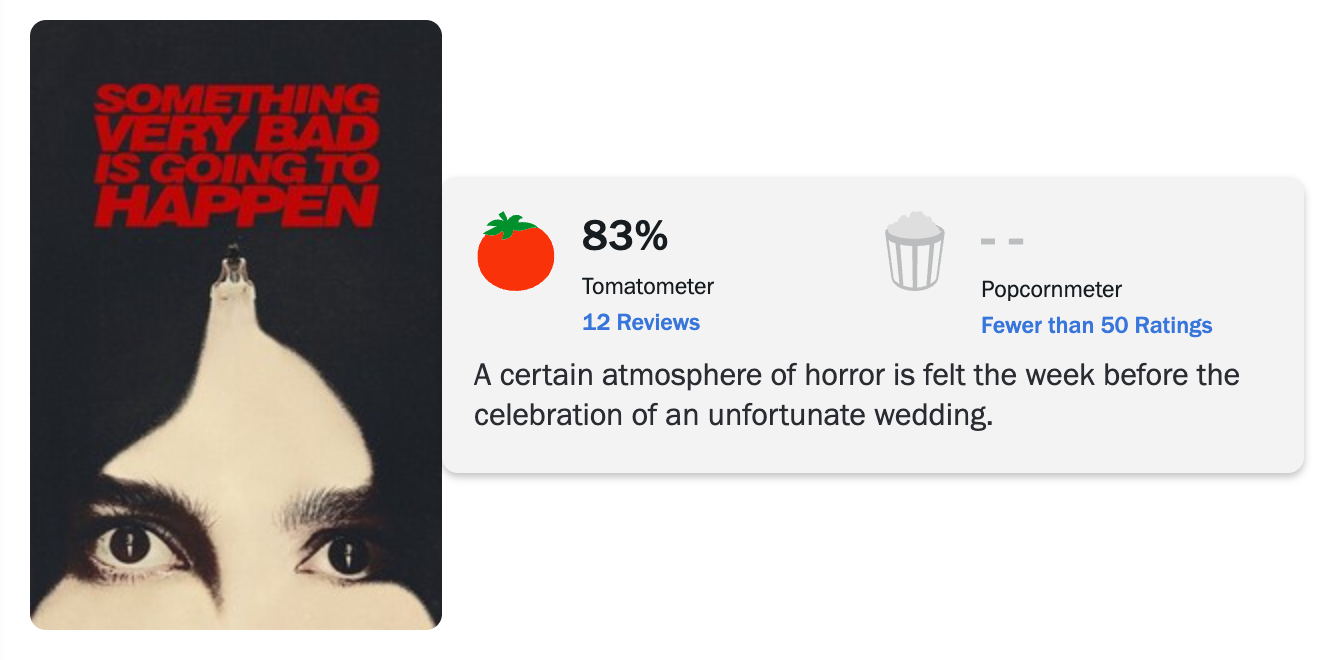
Task: Click the green leaf on the tomato
Action: tap(510, 226)
